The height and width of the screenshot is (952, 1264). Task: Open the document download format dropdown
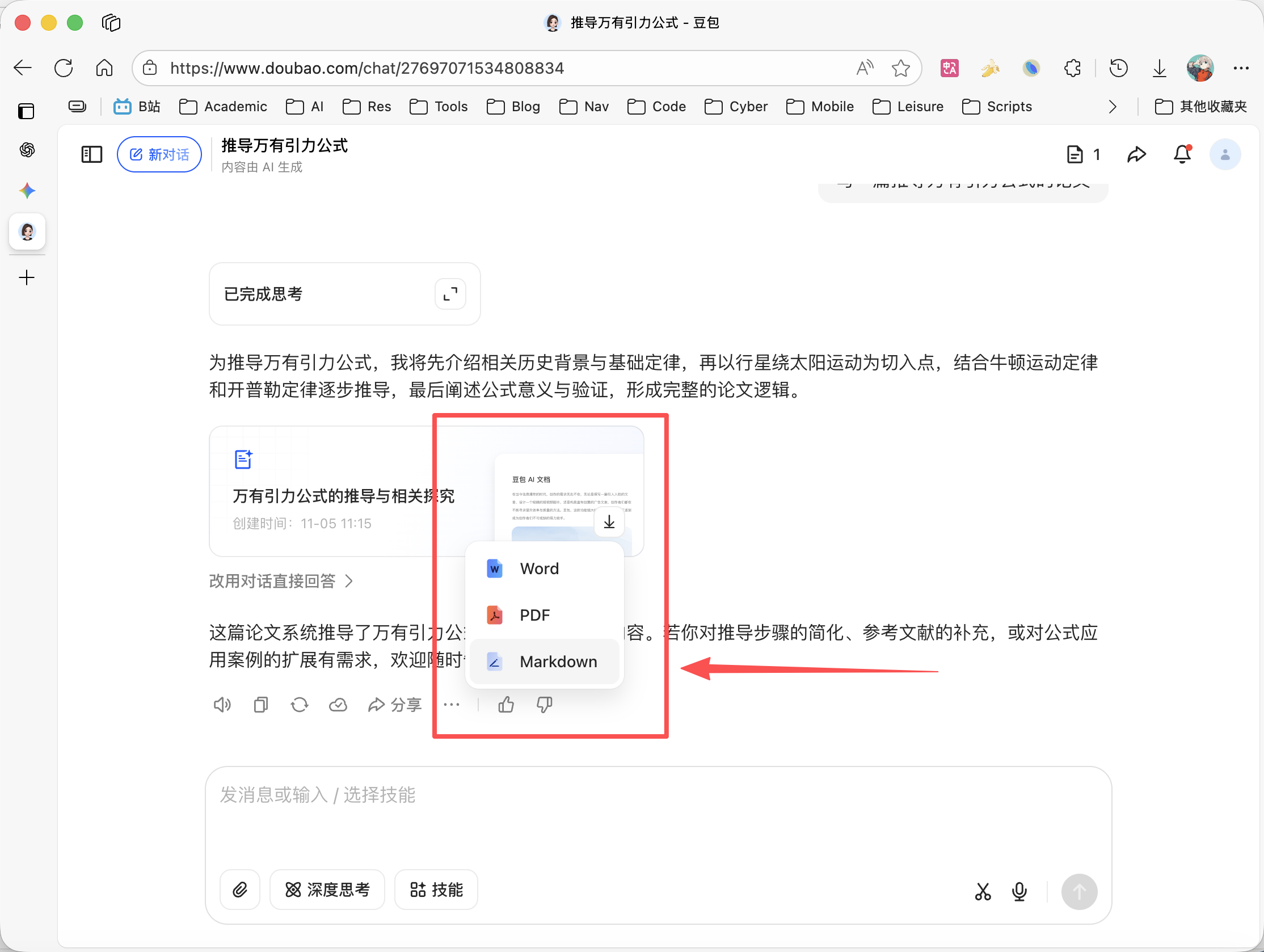pyautogui.click(x=609, y=522)
